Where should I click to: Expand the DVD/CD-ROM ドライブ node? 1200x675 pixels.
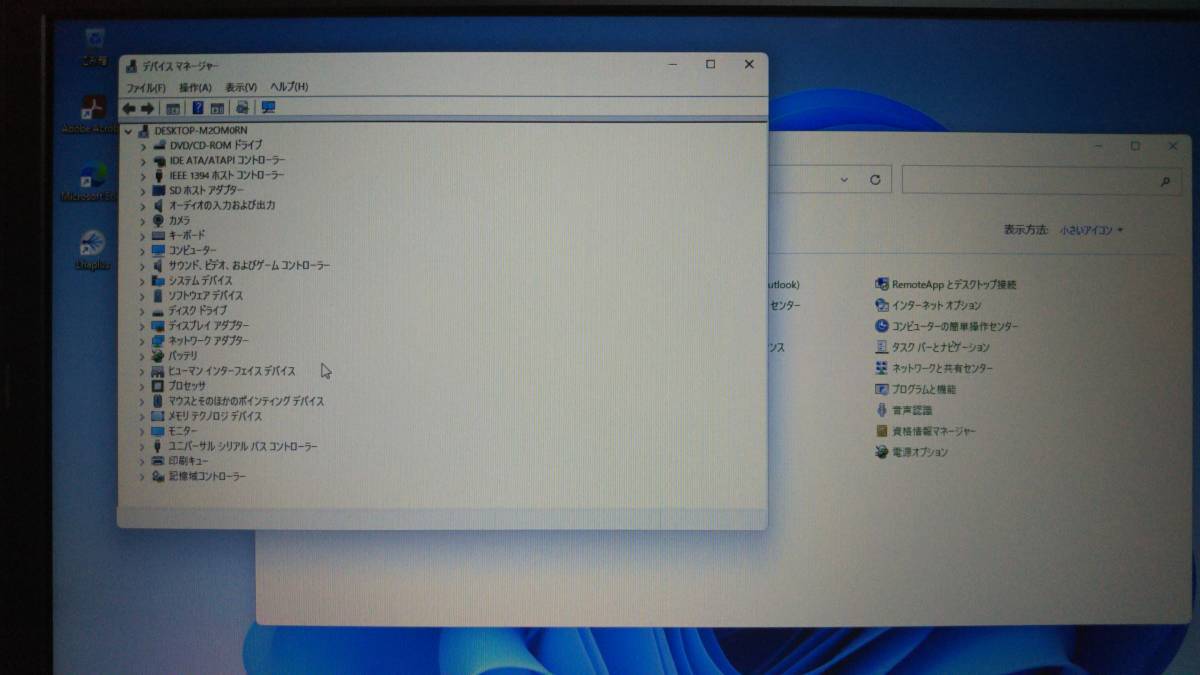tap(143, 144)
